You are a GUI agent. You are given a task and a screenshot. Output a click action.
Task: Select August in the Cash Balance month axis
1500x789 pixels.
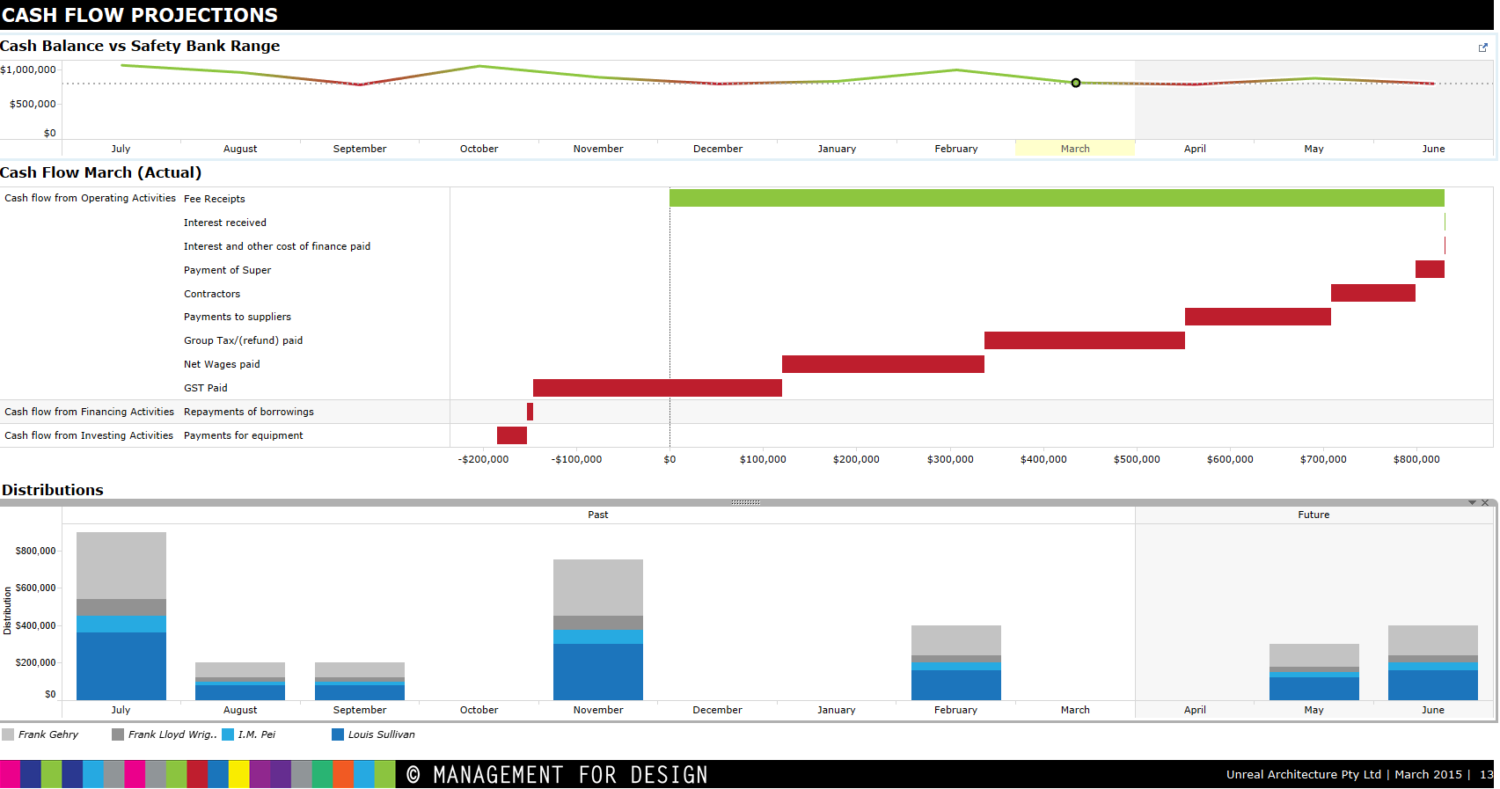click(x=240, y=148)
